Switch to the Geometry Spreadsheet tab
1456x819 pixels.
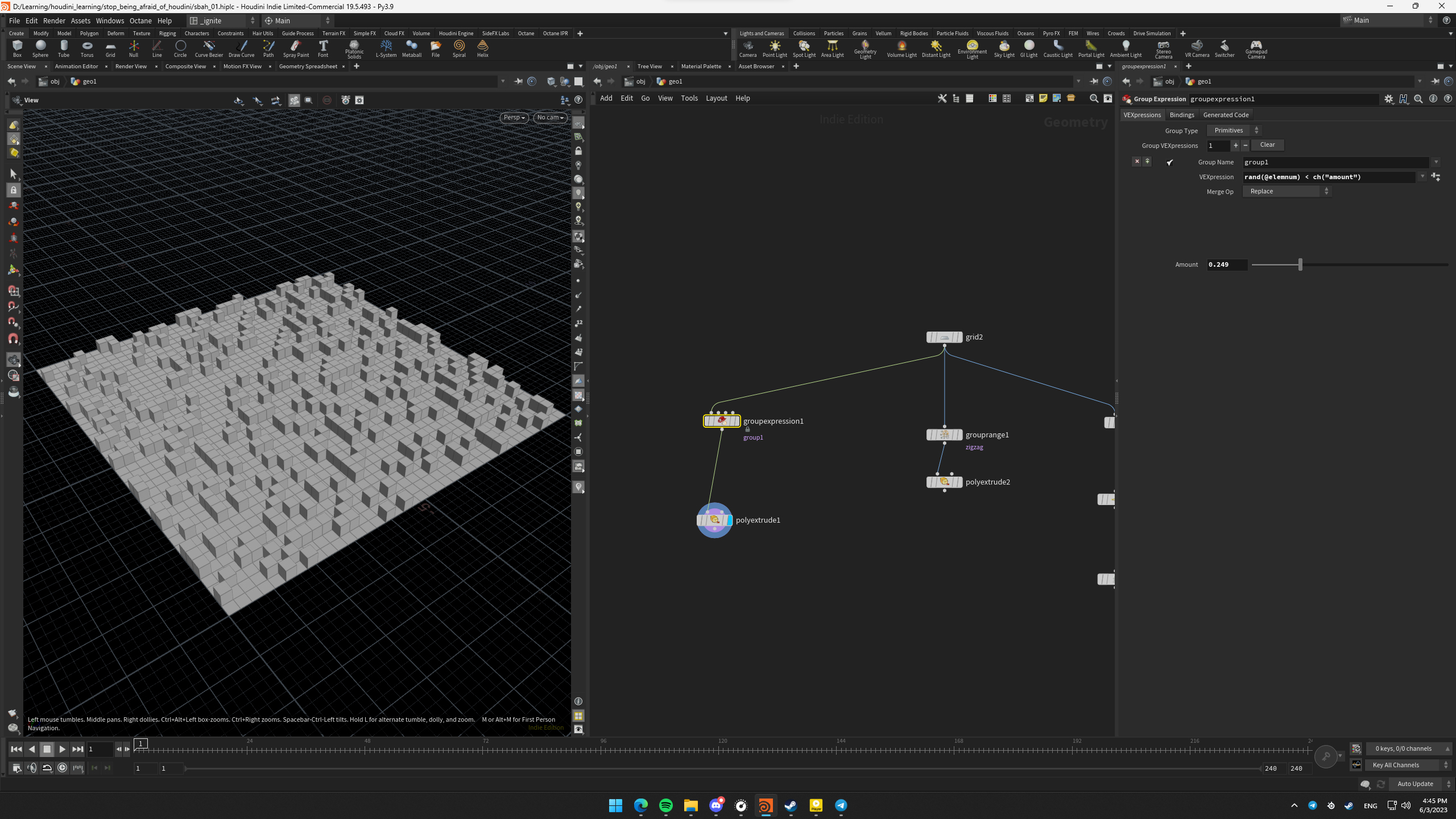click(308, 67)
